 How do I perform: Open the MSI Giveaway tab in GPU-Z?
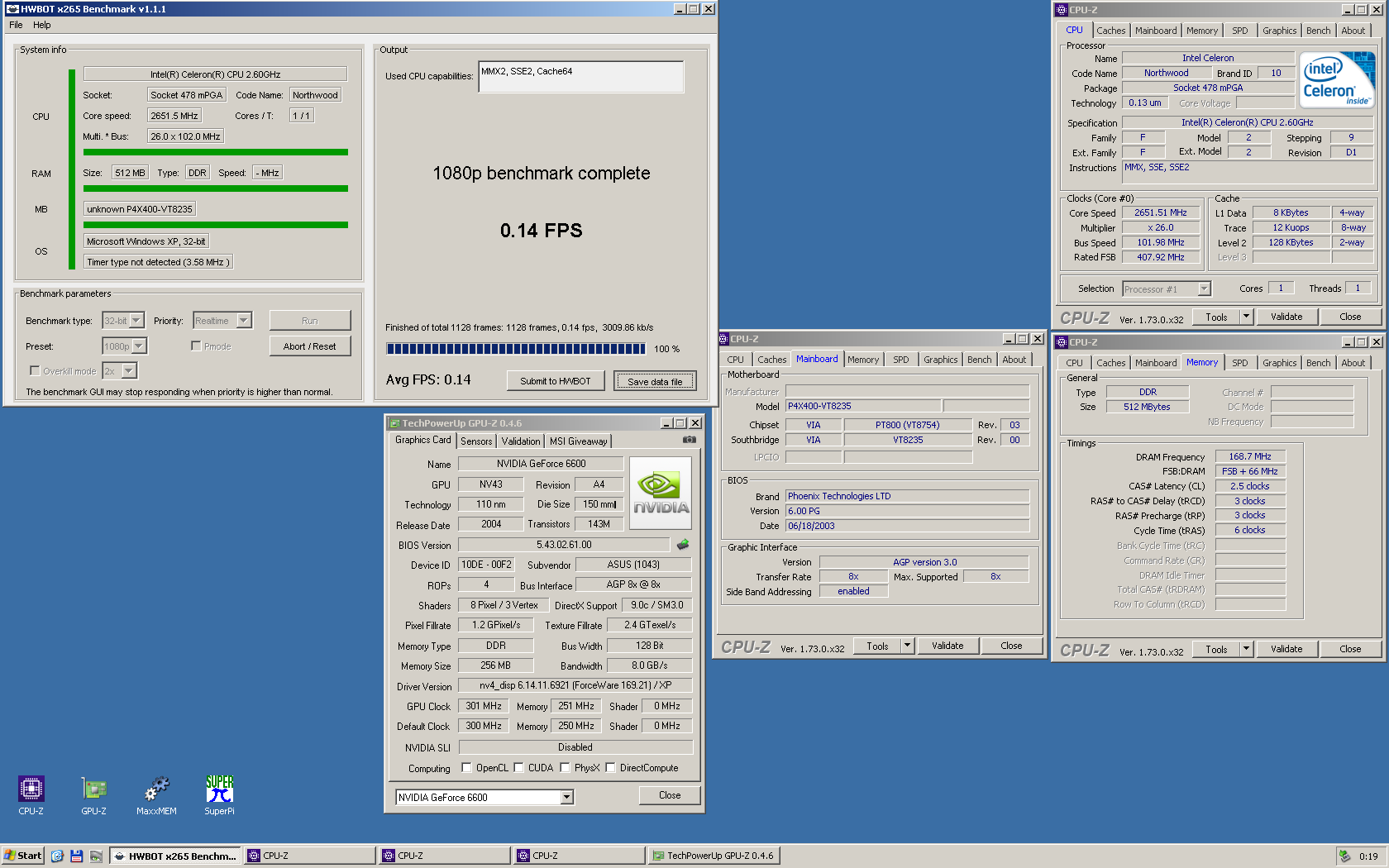coord(579,441)
